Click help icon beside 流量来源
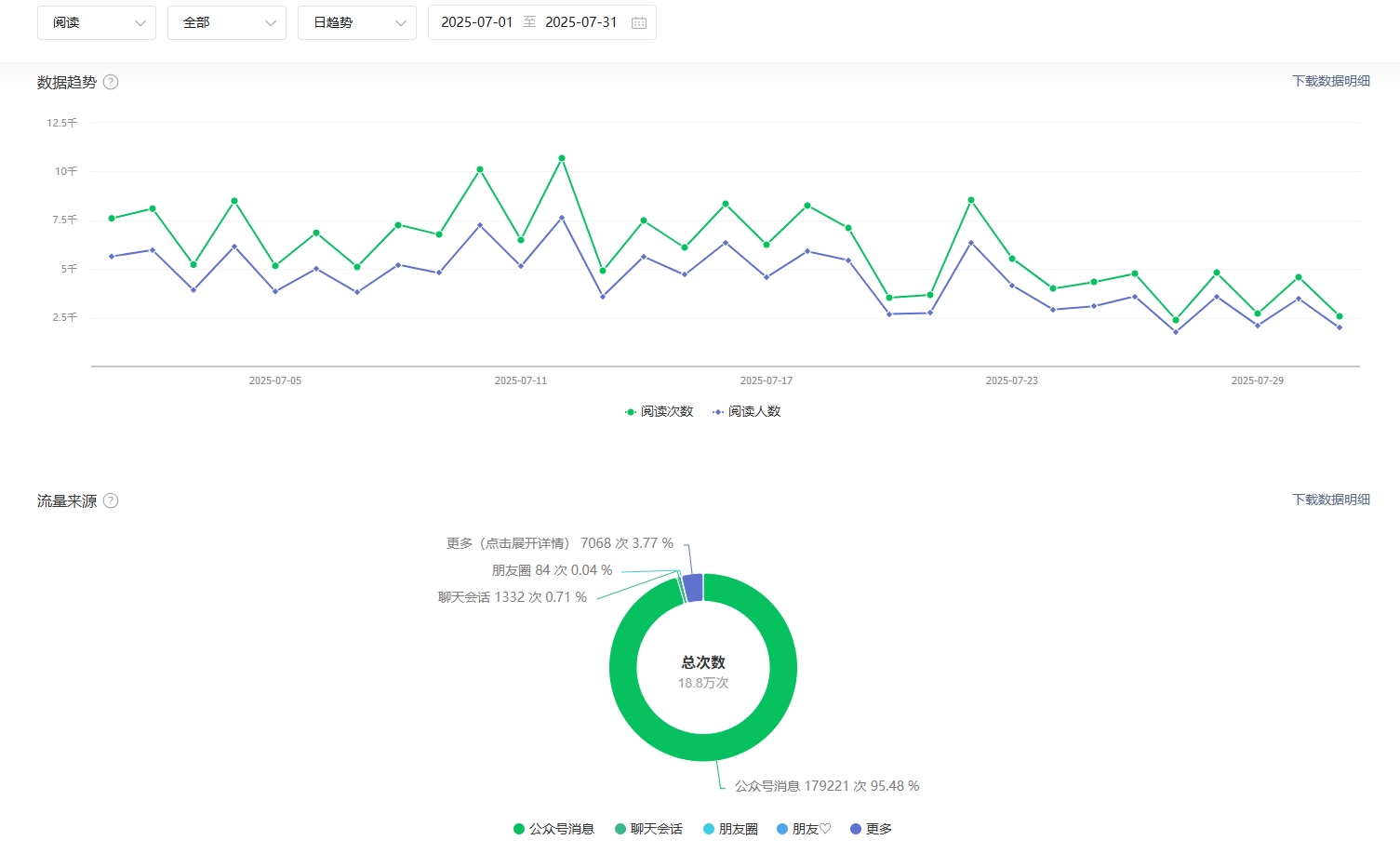Viewport: 1400px width, 867px height. tap(111, 500)
